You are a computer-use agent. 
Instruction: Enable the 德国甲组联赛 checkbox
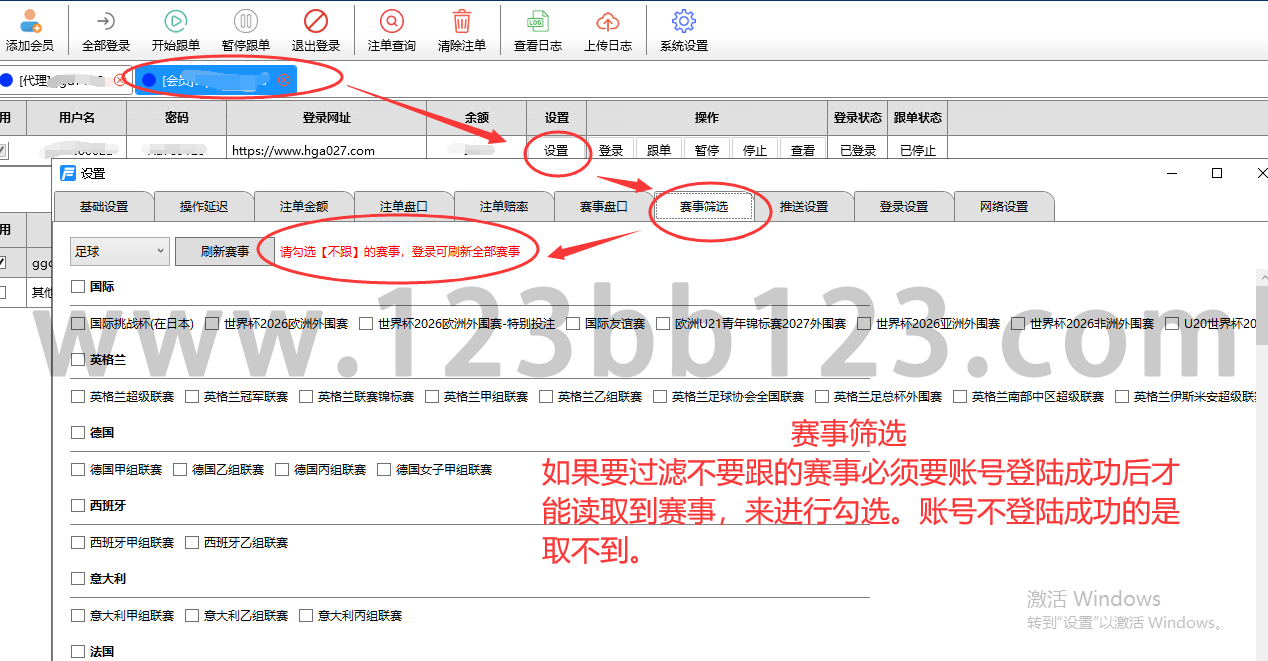click(x=78, y=470)
